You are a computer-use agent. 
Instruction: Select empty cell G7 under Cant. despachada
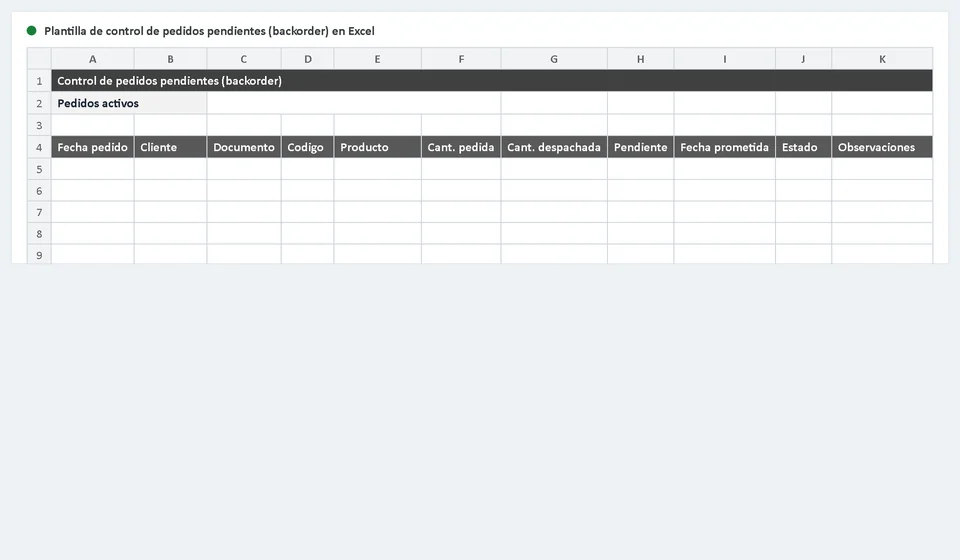point(554,212)
